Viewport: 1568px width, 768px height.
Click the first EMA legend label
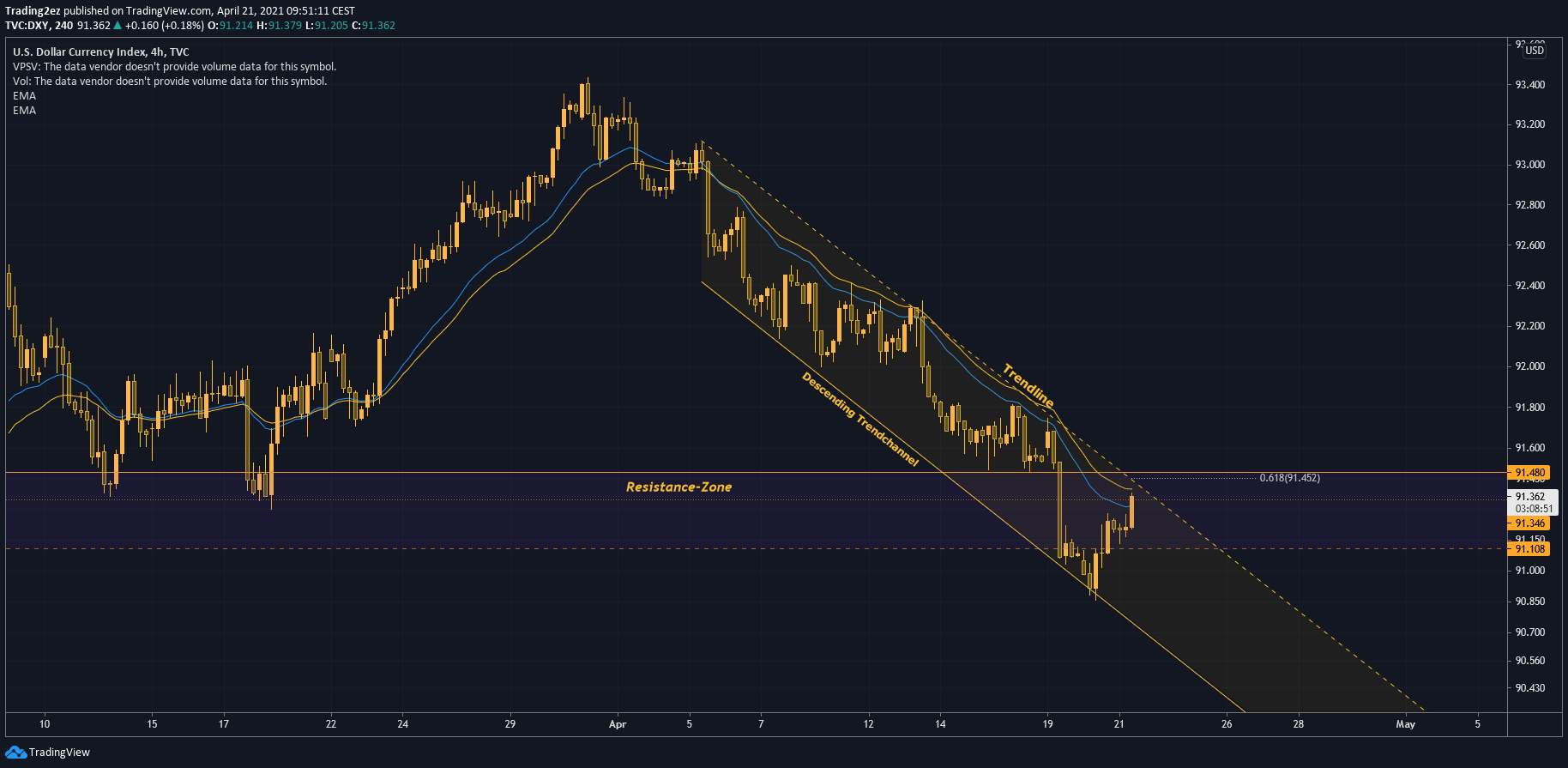[24, 96]
